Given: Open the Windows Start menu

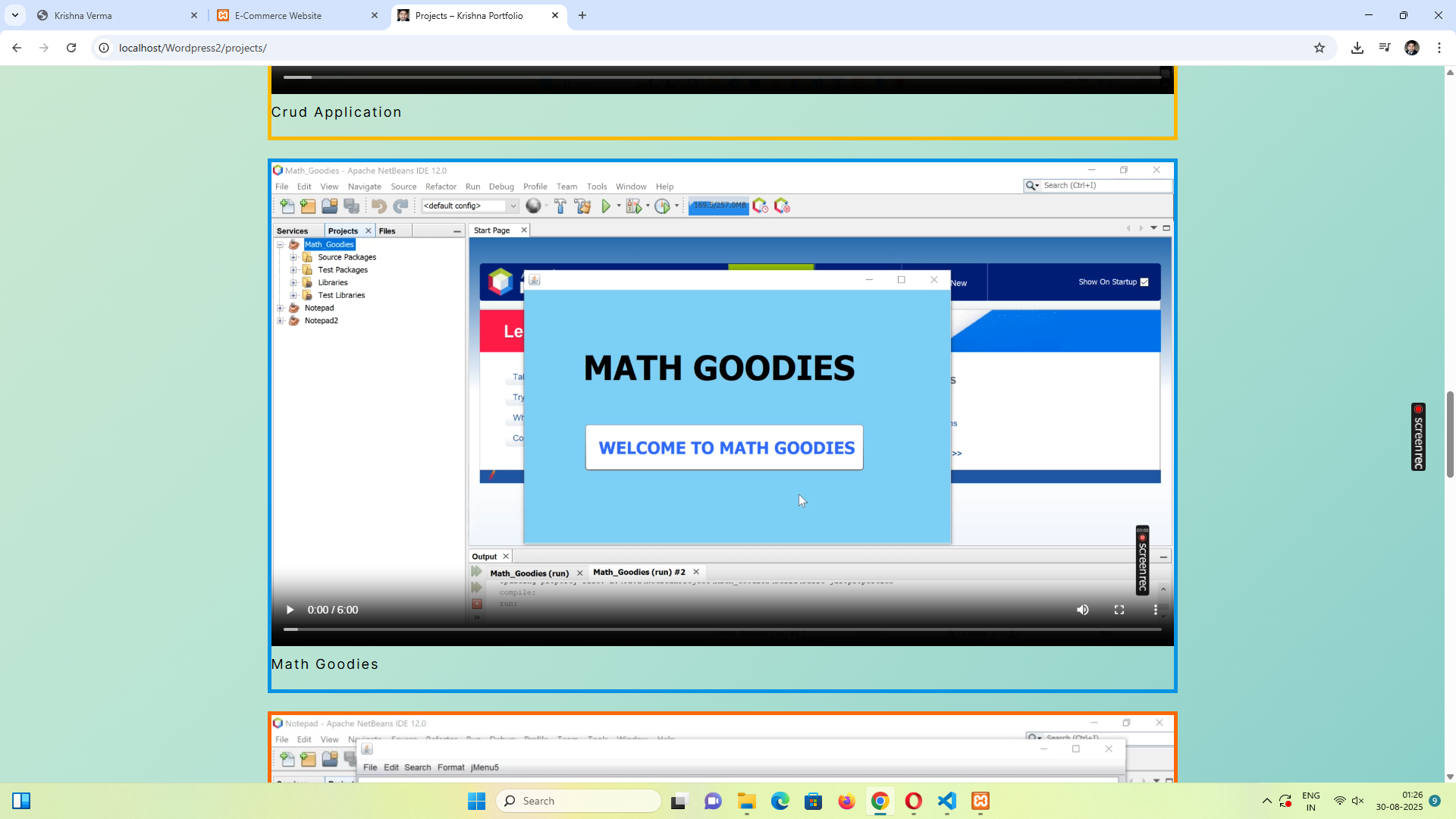Looking at the screenshot, I should click(476, 801).
